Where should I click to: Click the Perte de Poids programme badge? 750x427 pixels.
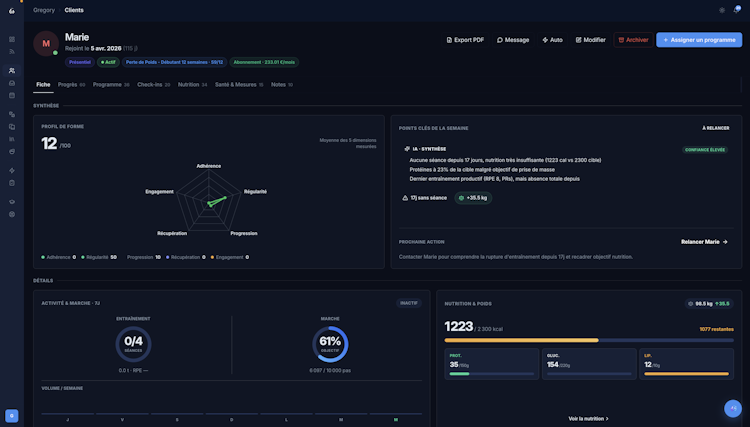[175, 62]
